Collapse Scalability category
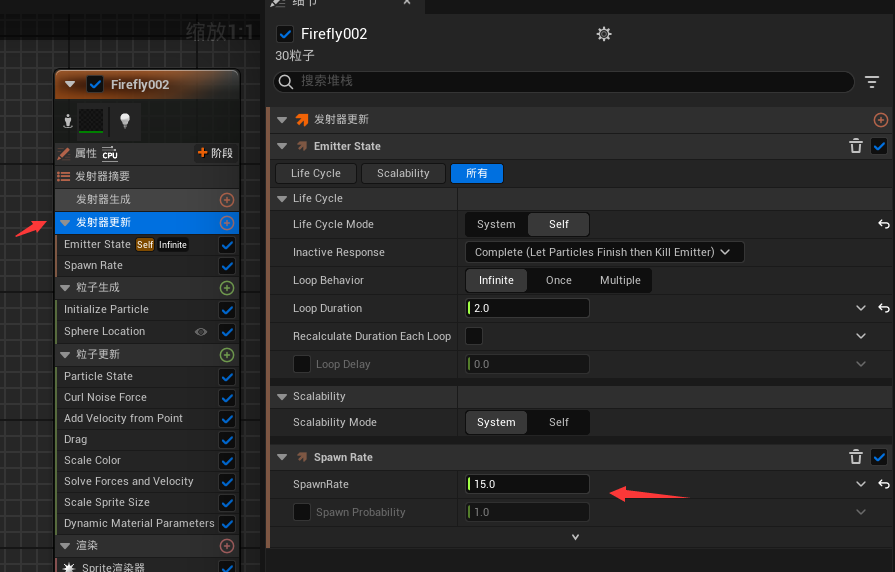This screenshot has height=572, width=895. coord(281,397)
